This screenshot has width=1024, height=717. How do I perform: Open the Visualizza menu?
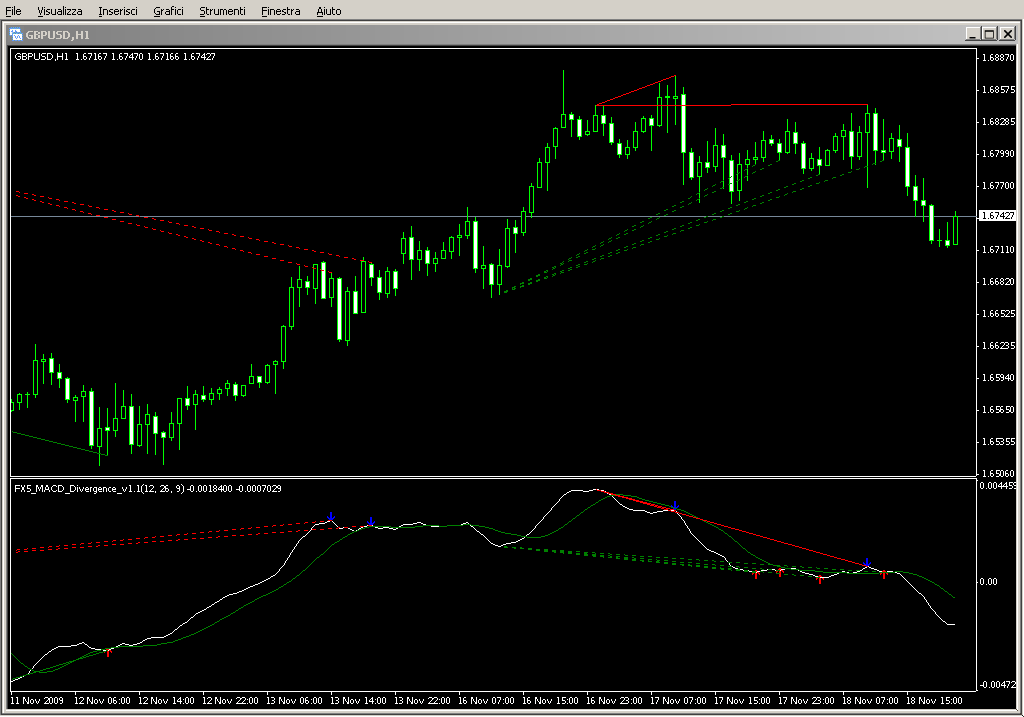click(59, 11)
